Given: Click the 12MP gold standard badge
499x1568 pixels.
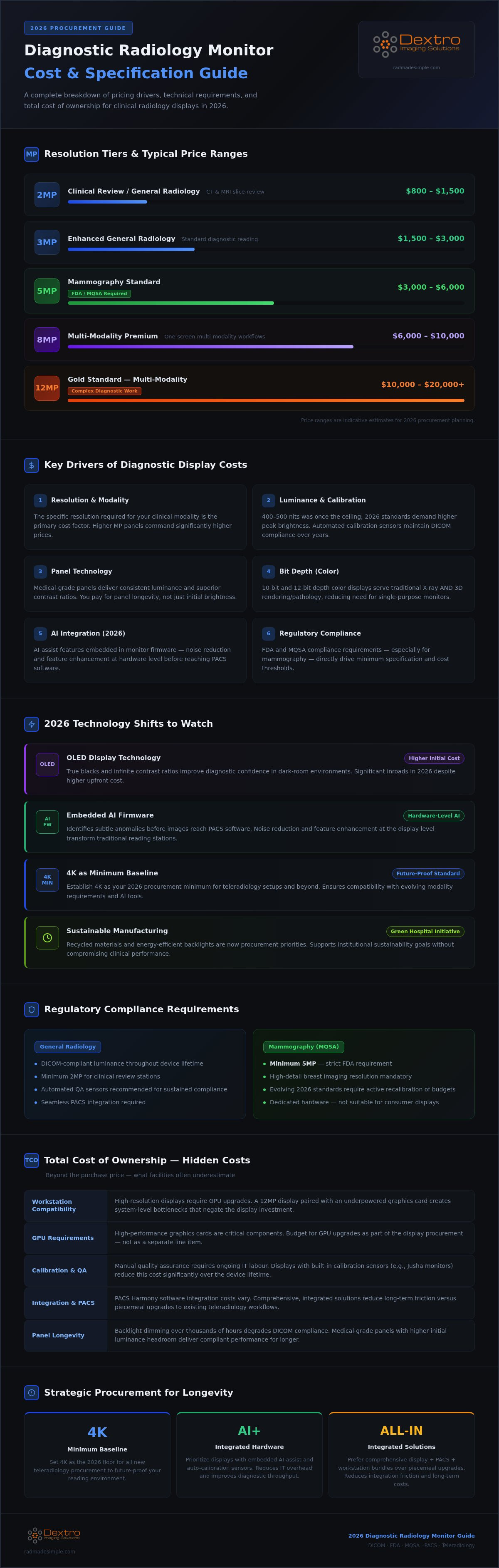Looking at the screenshot, I should (x=47, y=388).
